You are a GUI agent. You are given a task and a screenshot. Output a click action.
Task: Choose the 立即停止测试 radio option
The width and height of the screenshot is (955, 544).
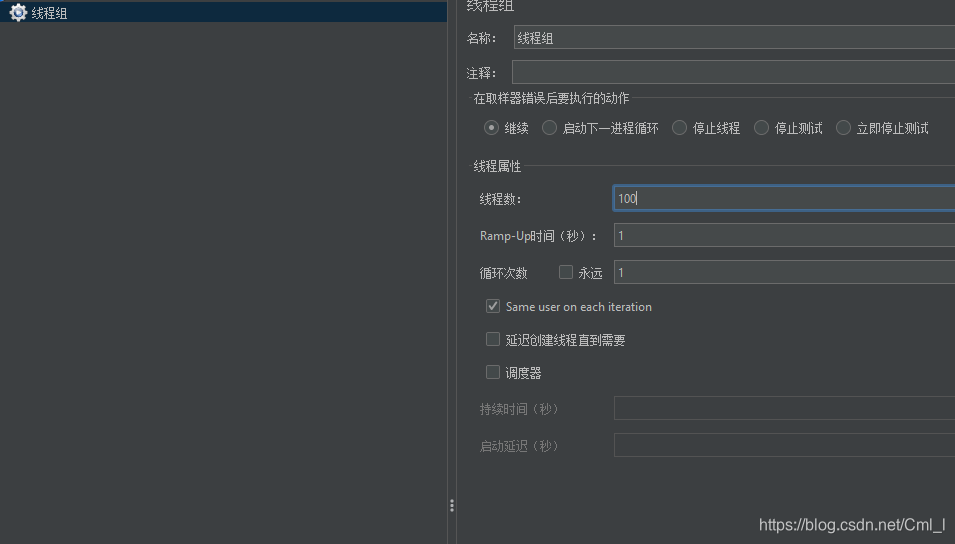click(x=844, y=128)
